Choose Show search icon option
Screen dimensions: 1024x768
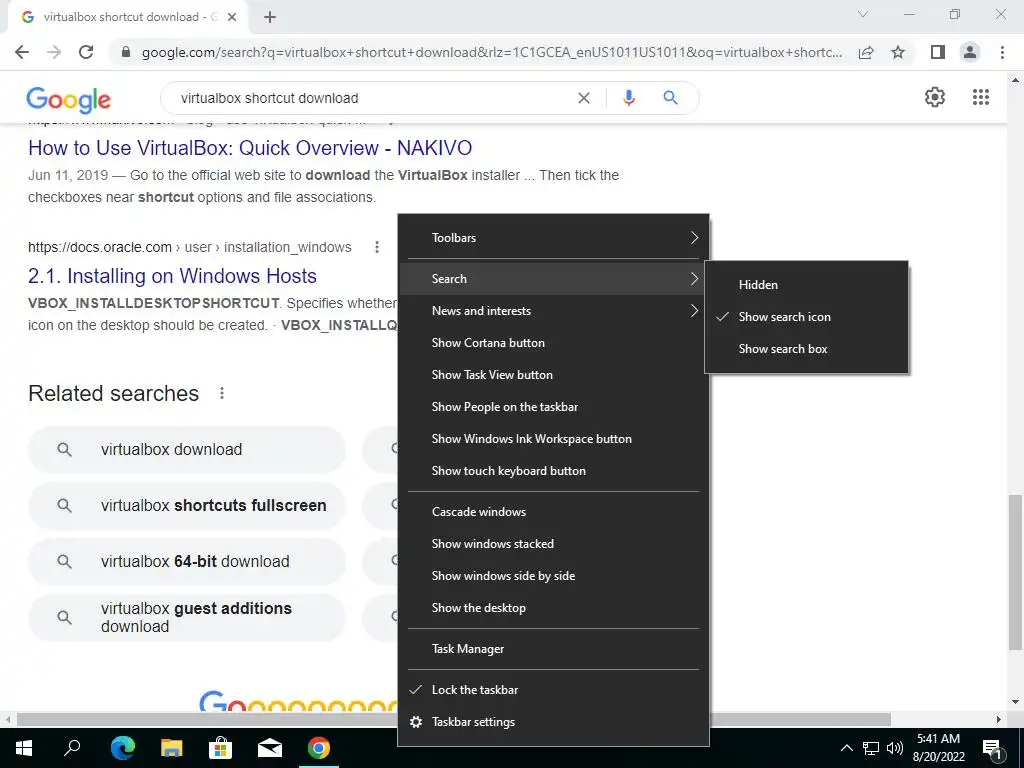click(807, 317)
